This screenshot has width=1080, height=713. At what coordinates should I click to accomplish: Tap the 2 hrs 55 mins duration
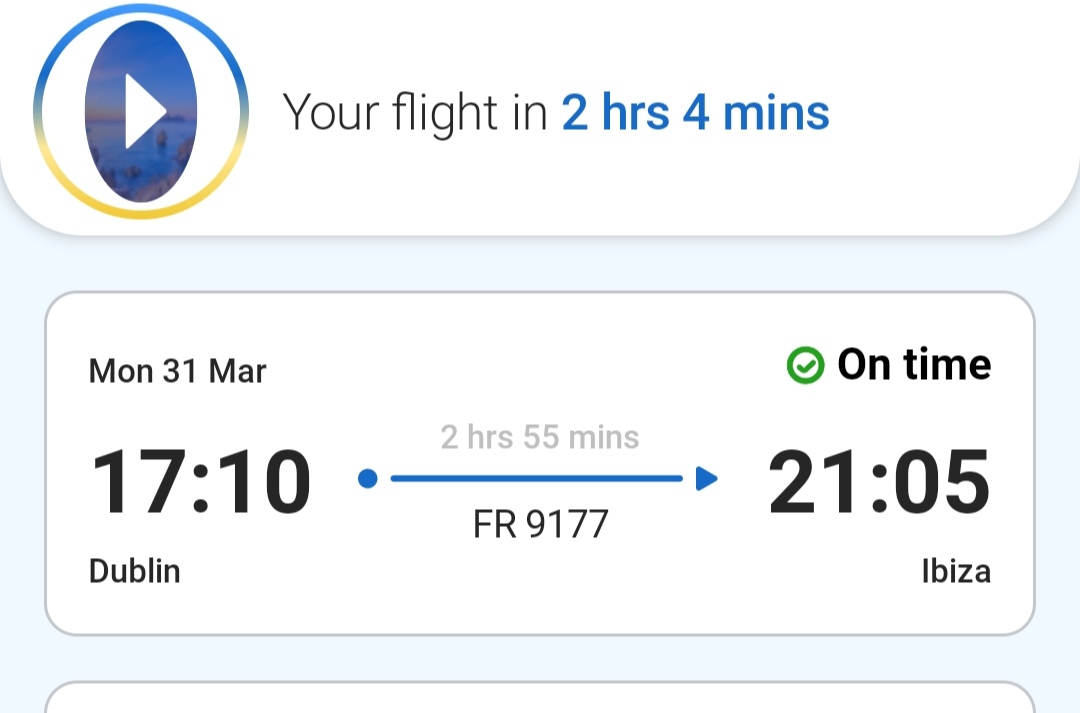(540, 437)
